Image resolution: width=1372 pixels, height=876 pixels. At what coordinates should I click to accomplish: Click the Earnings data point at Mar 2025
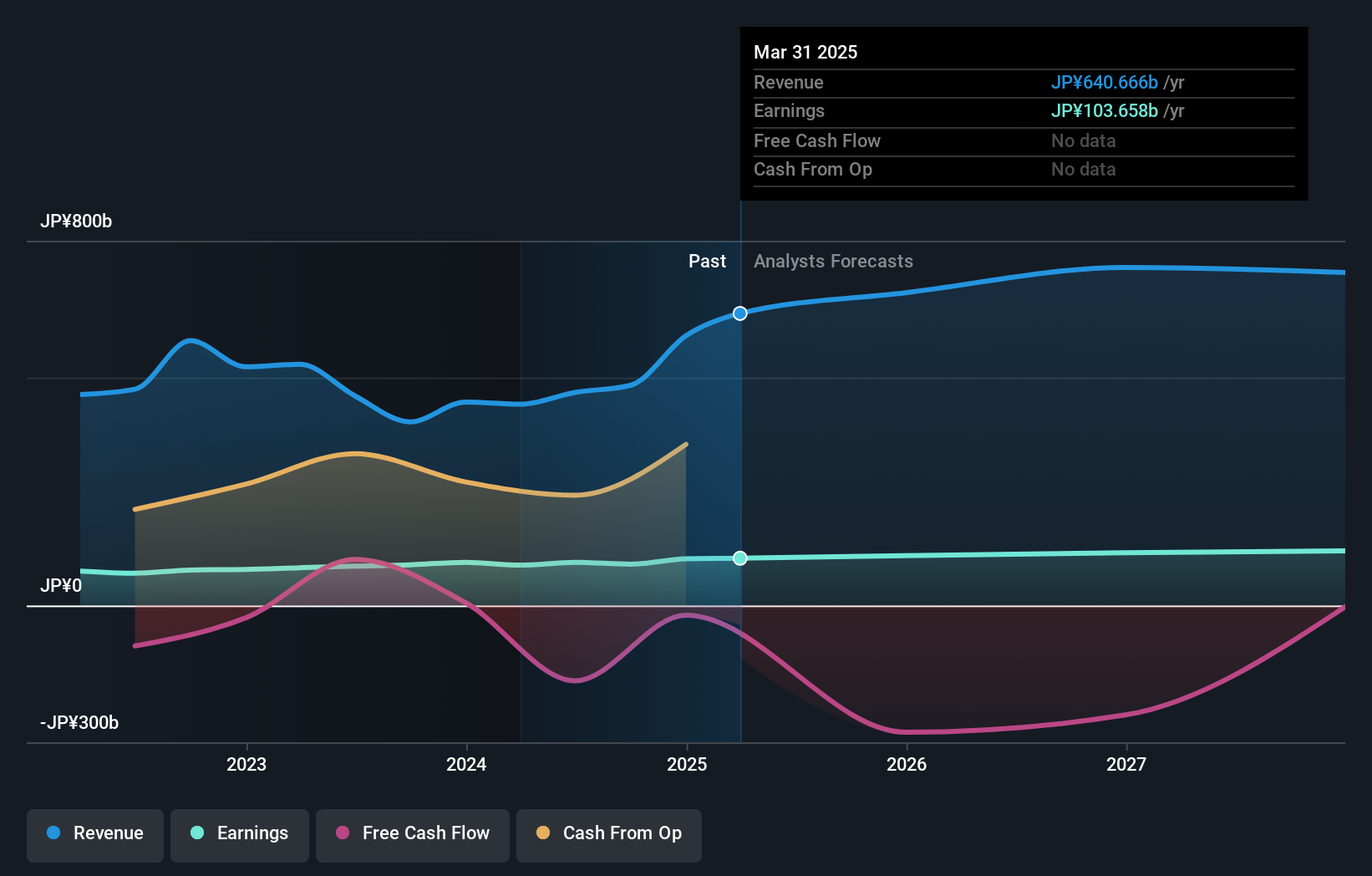(740, 558)
